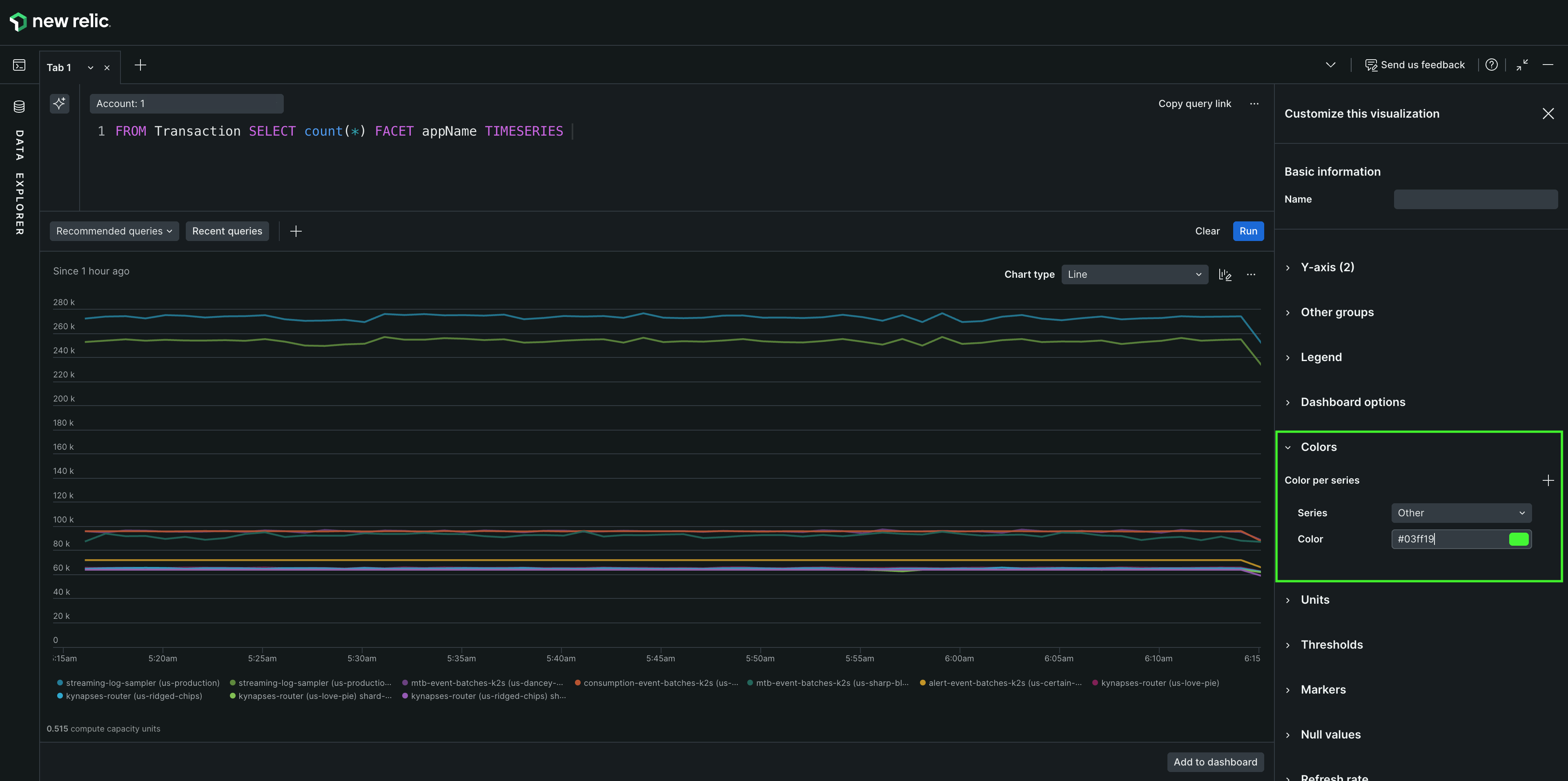Click the green color swatch
This screenshot has width=1568, height=781.
pos(1518,539)
